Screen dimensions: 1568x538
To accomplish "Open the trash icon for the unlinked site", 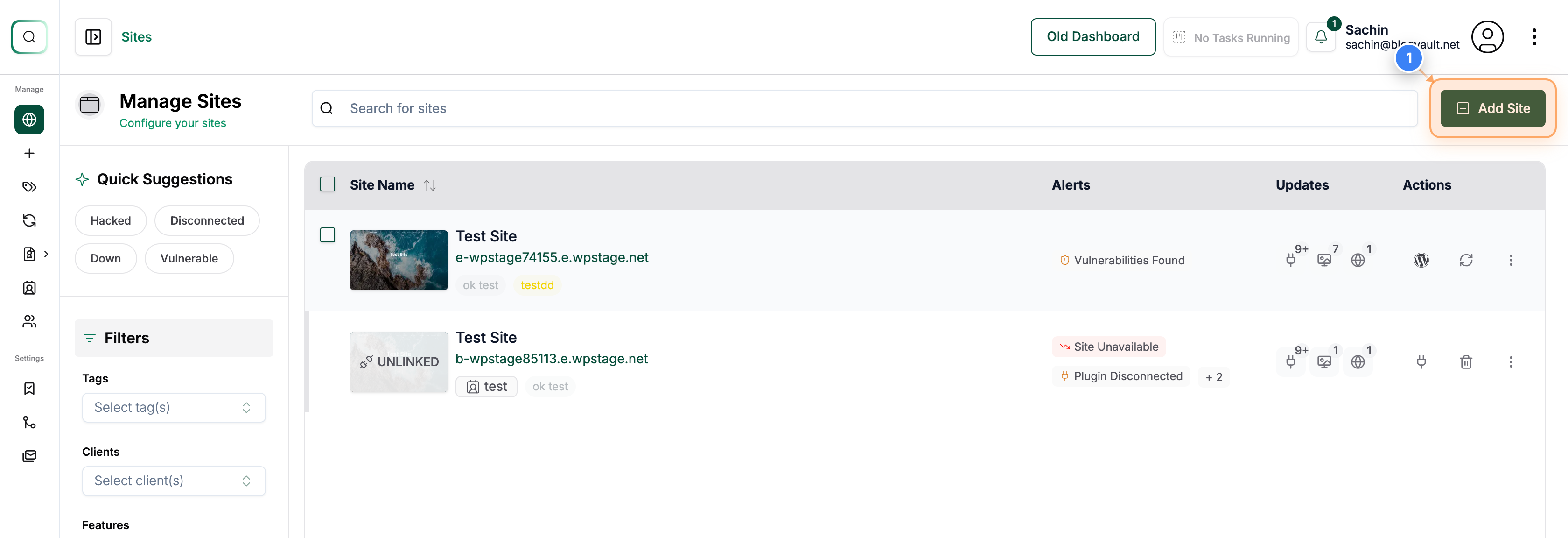I will coord(1466,362).
